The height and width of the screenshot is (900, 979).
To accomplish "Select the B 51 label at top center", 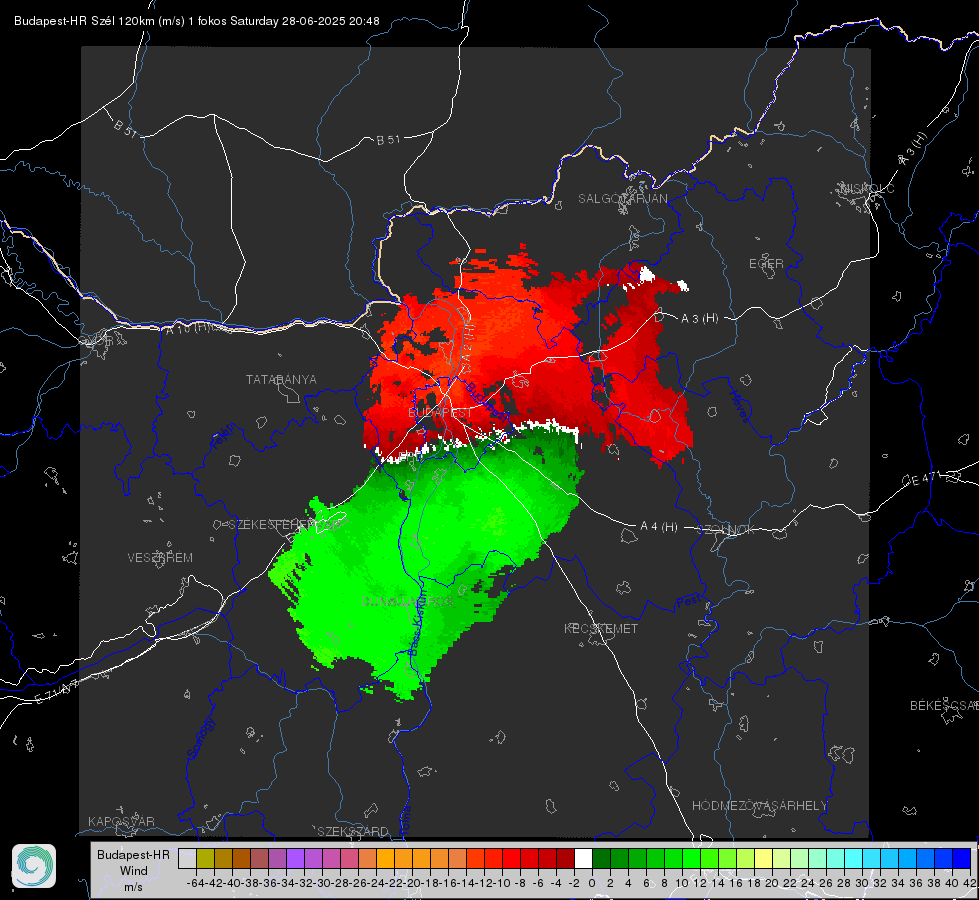I will click(x=388, y=140).
